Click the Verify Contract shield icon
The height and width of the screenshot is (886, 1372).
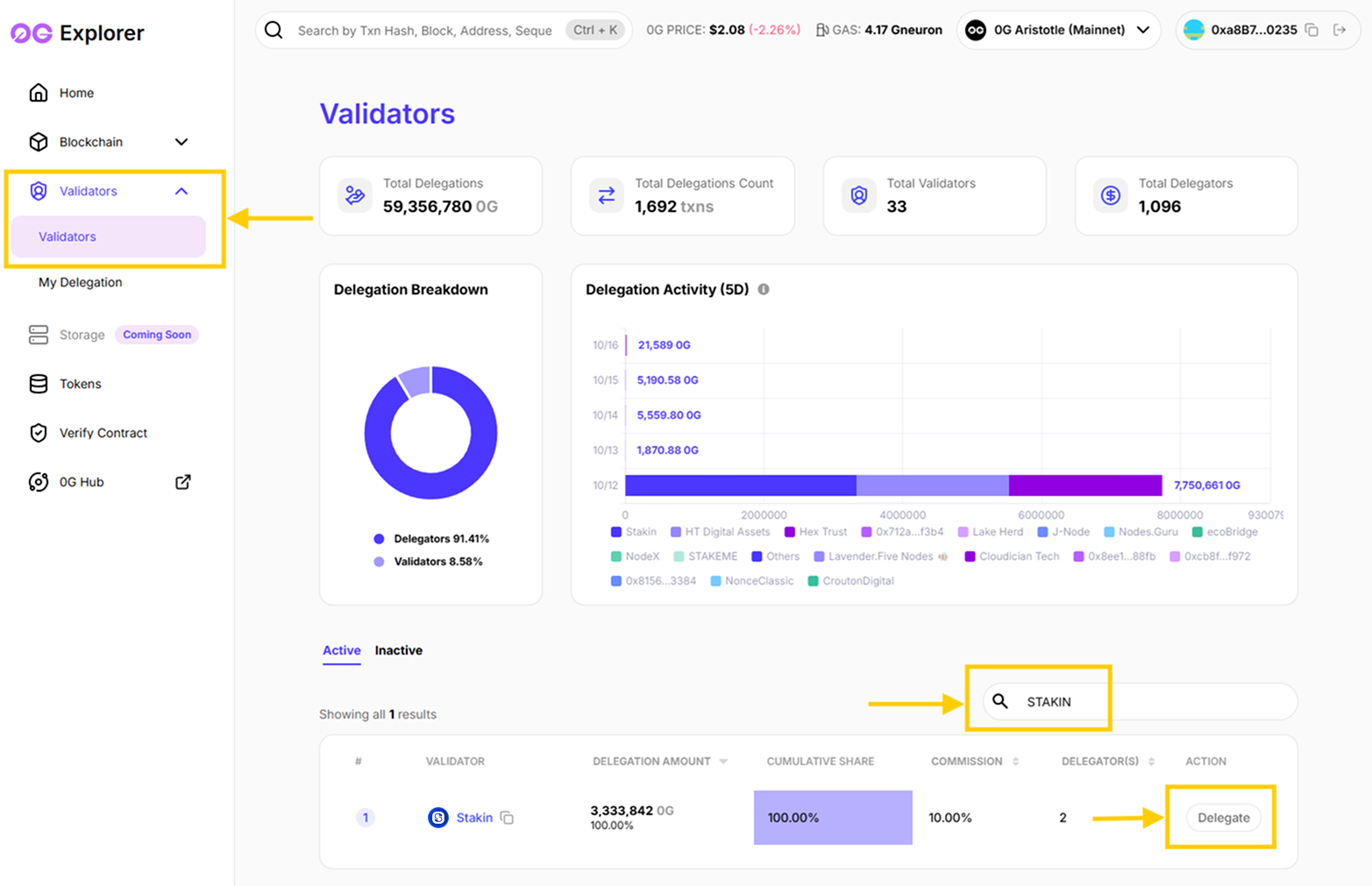(39, 433)
